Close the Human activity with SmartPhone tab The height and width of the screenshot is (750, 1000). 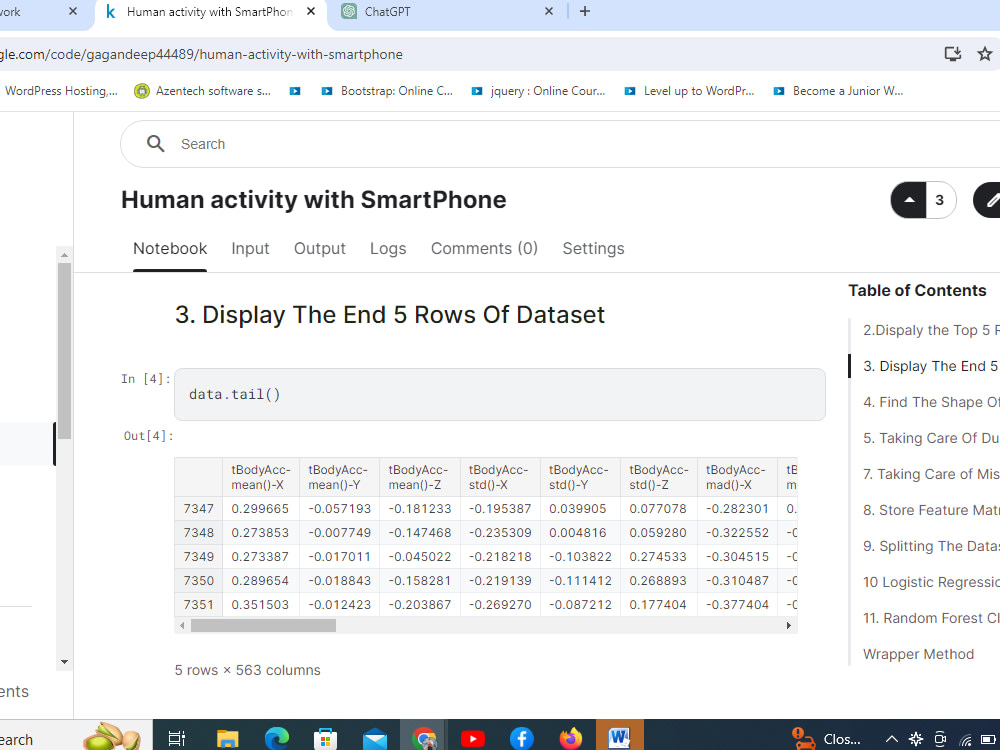coord(311,11)
